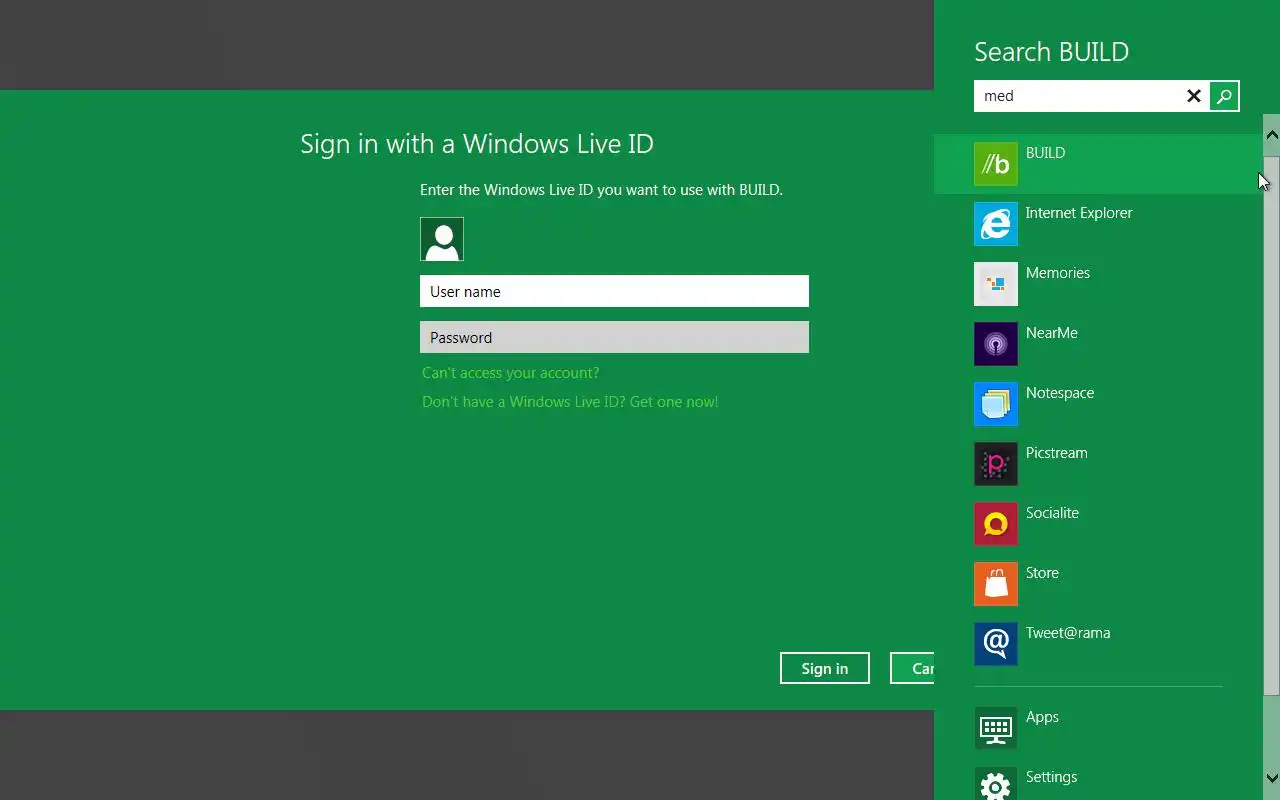Click the search magnifier button
The width and height of the screenshot is (1280, 800).
pos(1224,96)
